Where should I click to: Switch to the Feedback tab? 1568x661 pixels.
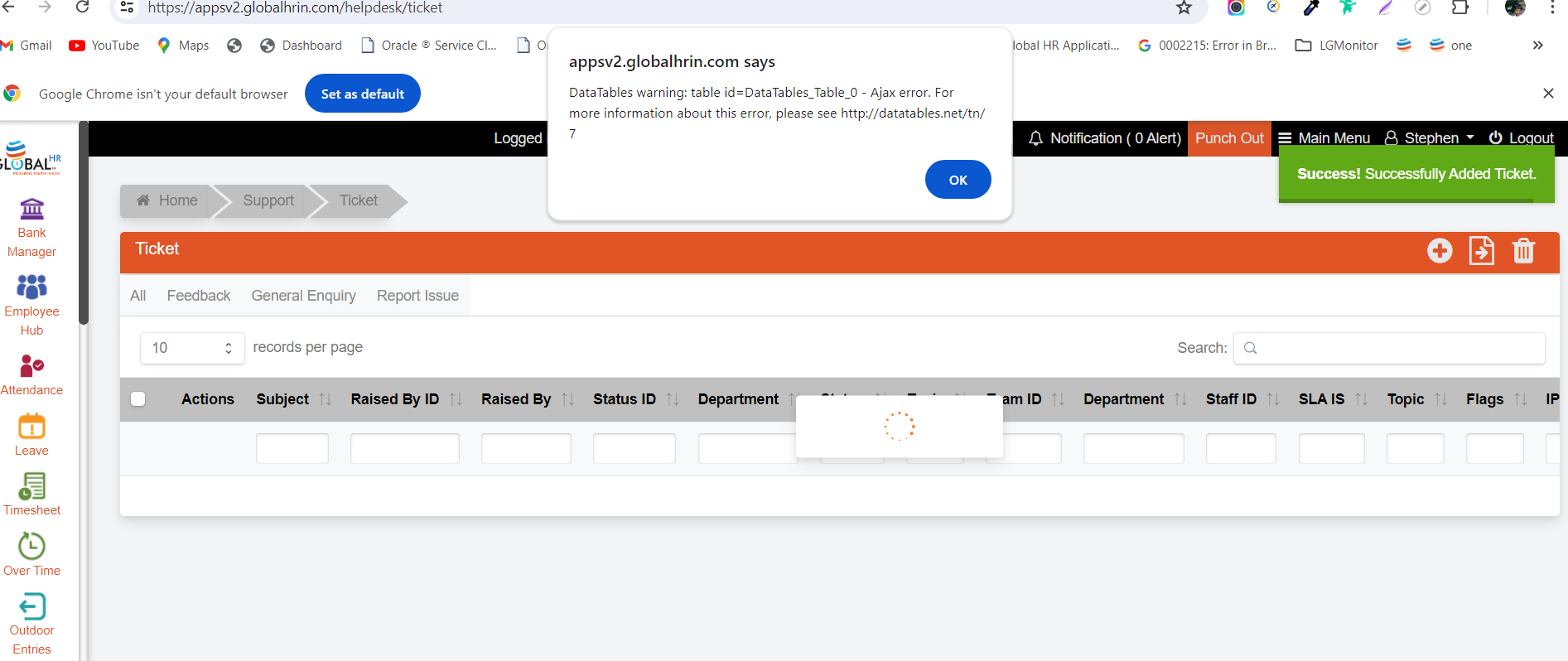pyautogui.click(x=199, y=296)
